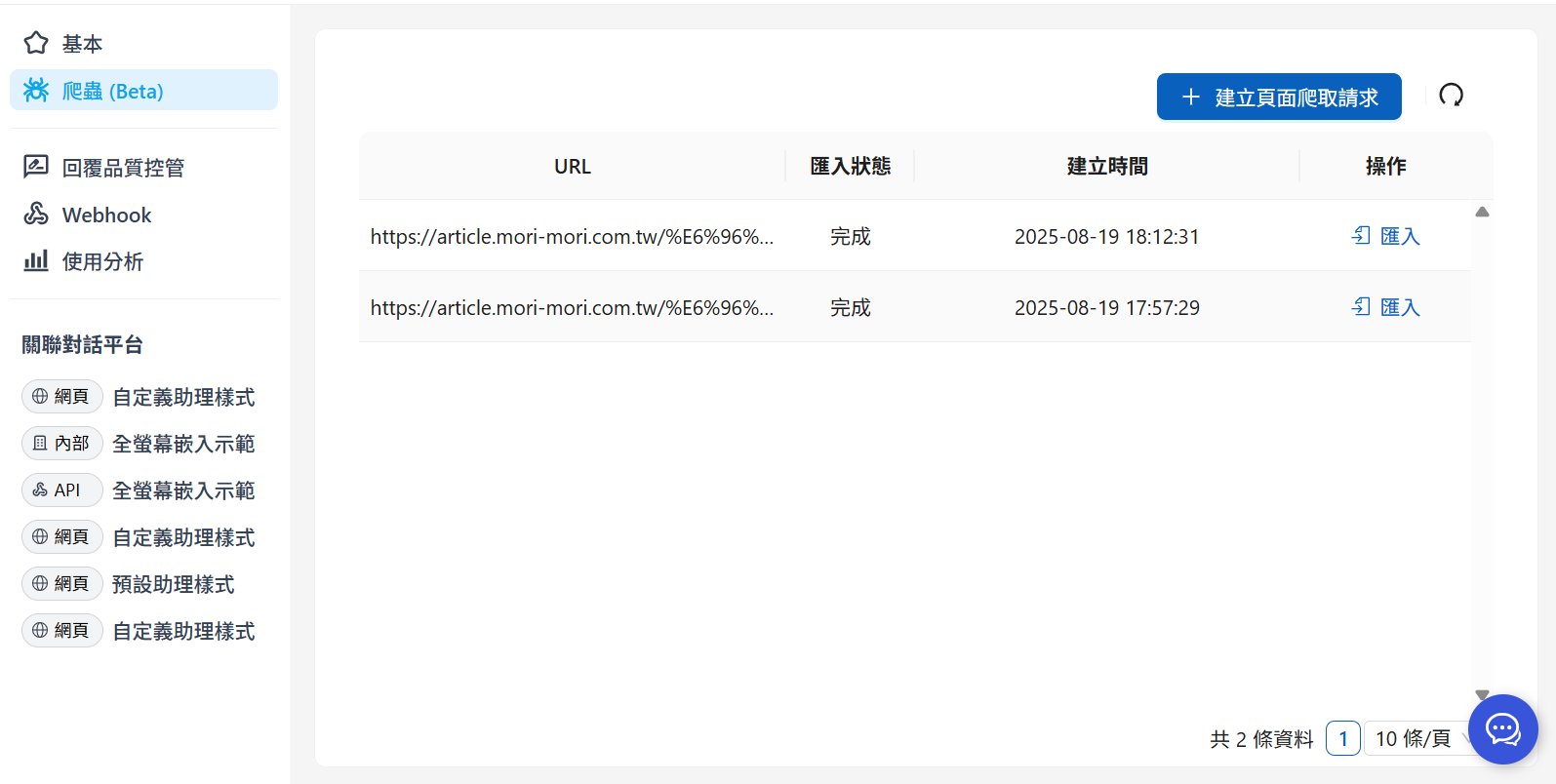Viewport: 1556px width, 784px height.
Task: Open 預設助理樣式 web platform
Action: pos(173,584)
